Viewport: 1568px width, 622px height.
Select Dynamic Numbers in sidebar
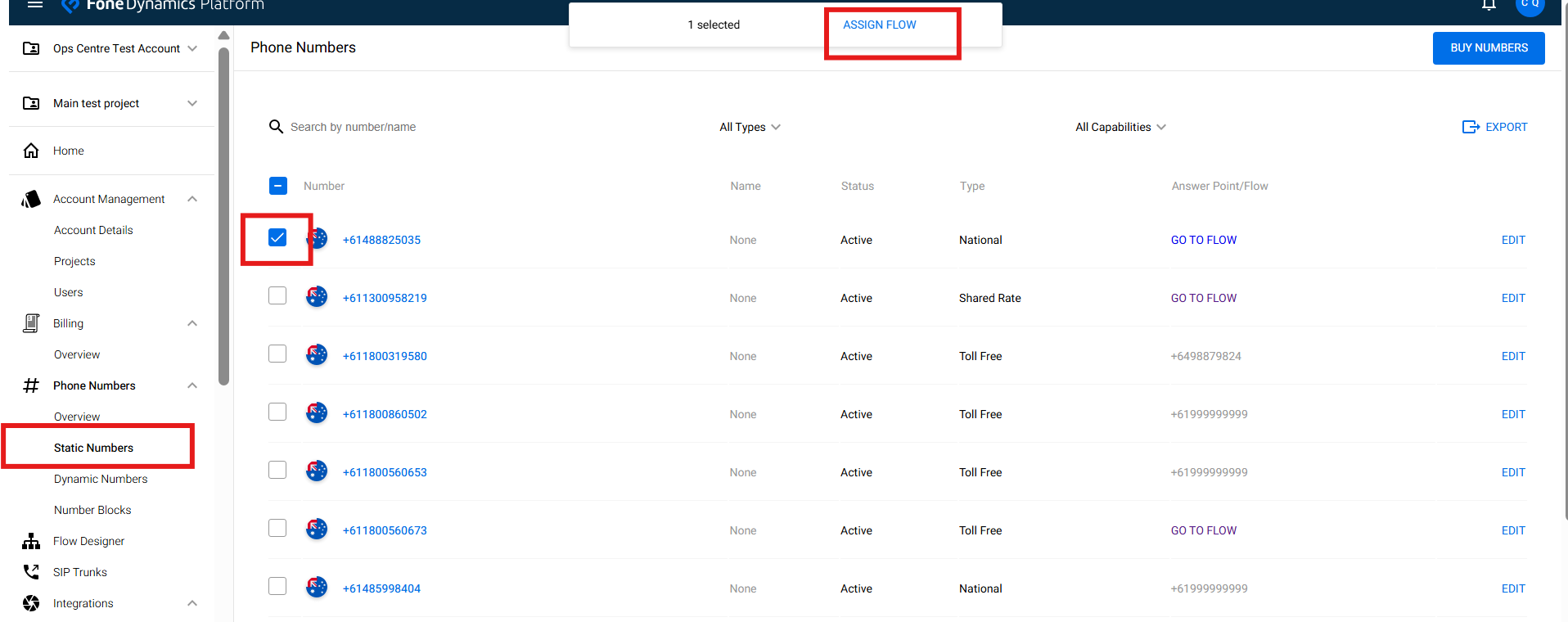point(101,479)
